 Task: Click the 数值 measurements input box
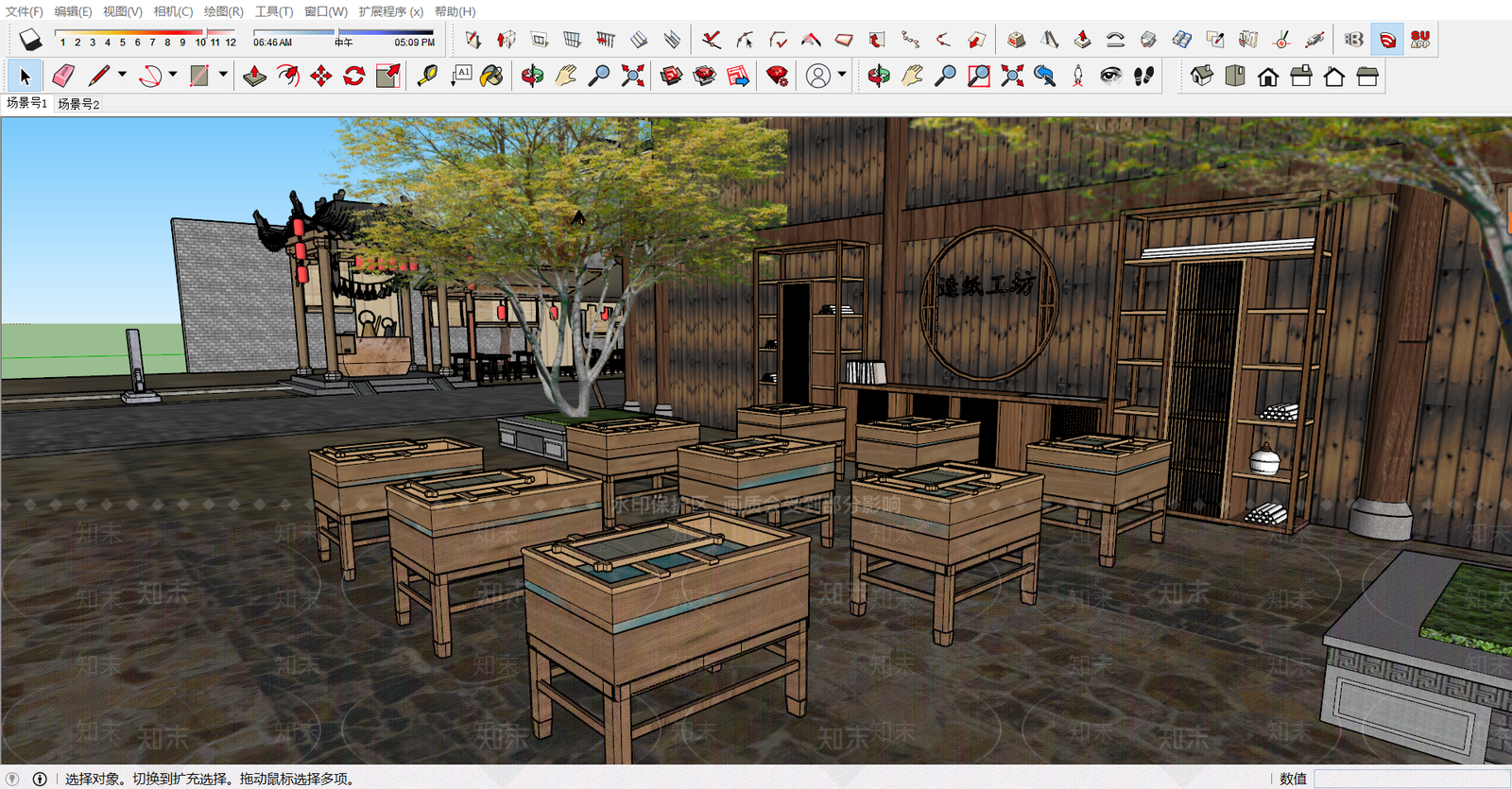click(1413, 779)
